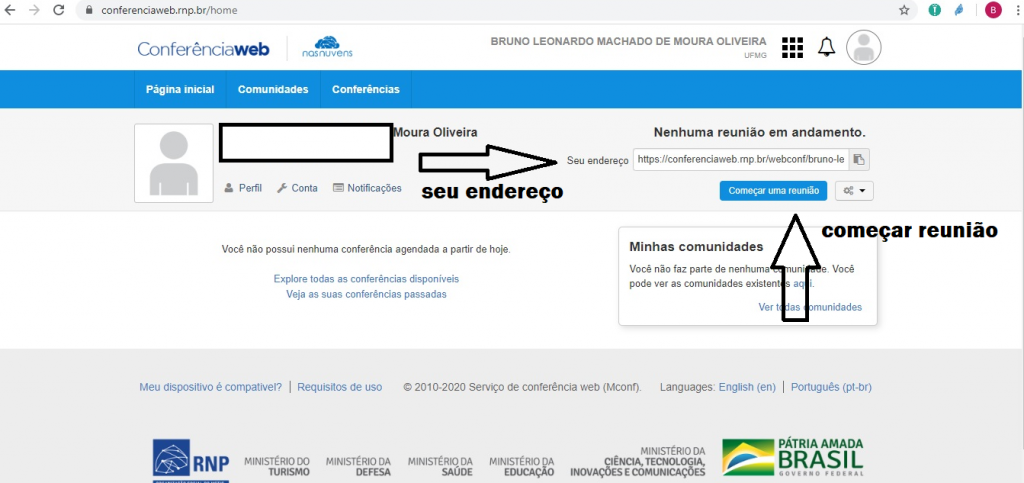Image resolution: width=1024 pixels, height=483 pixels.
Task: Click the Chrome bookmark star icon
Action: click(x=904, y=10)
